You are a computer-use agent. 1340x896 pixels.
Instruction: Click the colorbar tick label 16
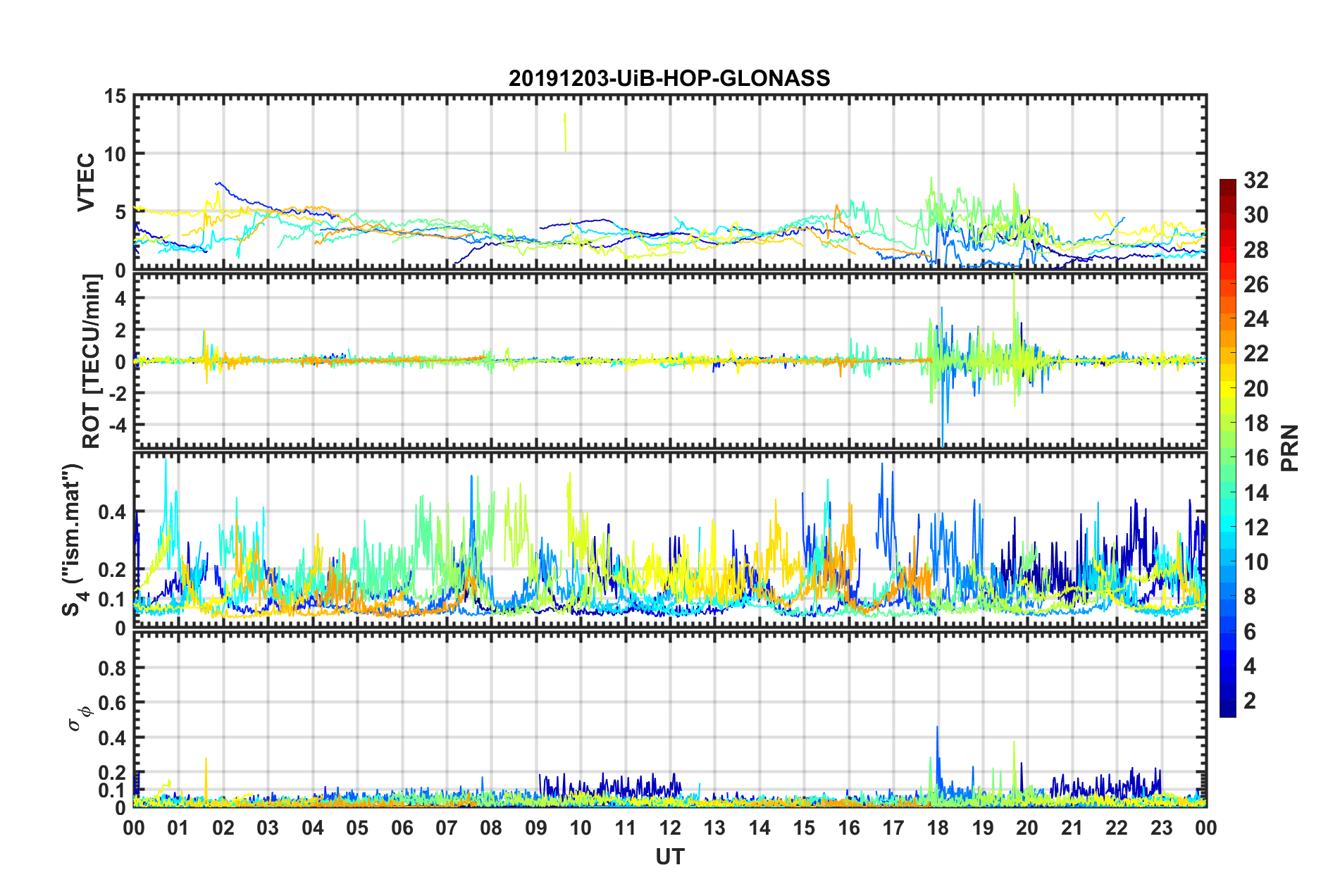click(1256, 458)
